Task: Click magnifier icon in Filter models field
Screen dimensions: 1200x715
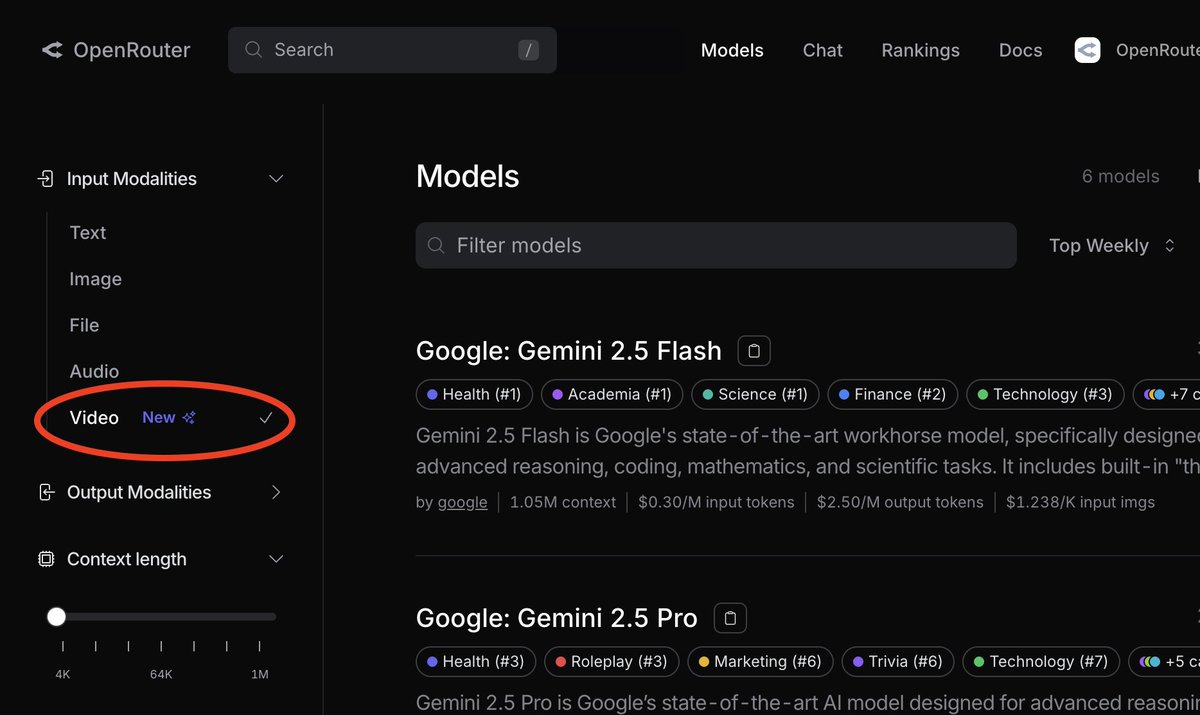Action: pos(436,245)
